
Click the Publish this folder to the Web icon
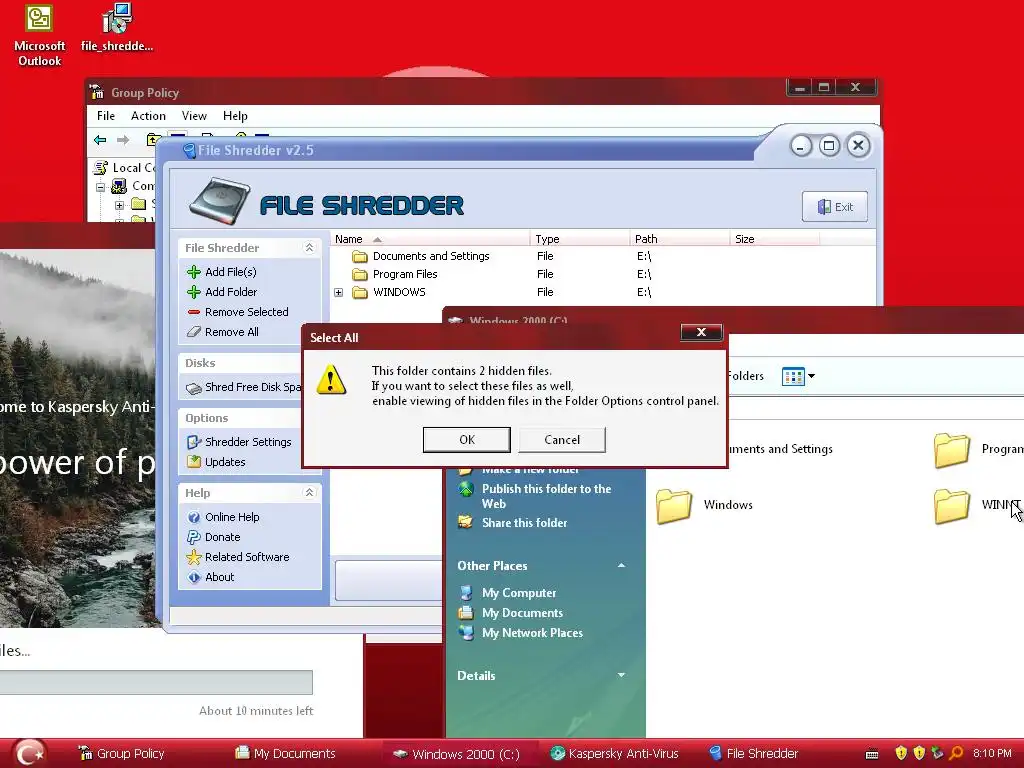(466, 489)
